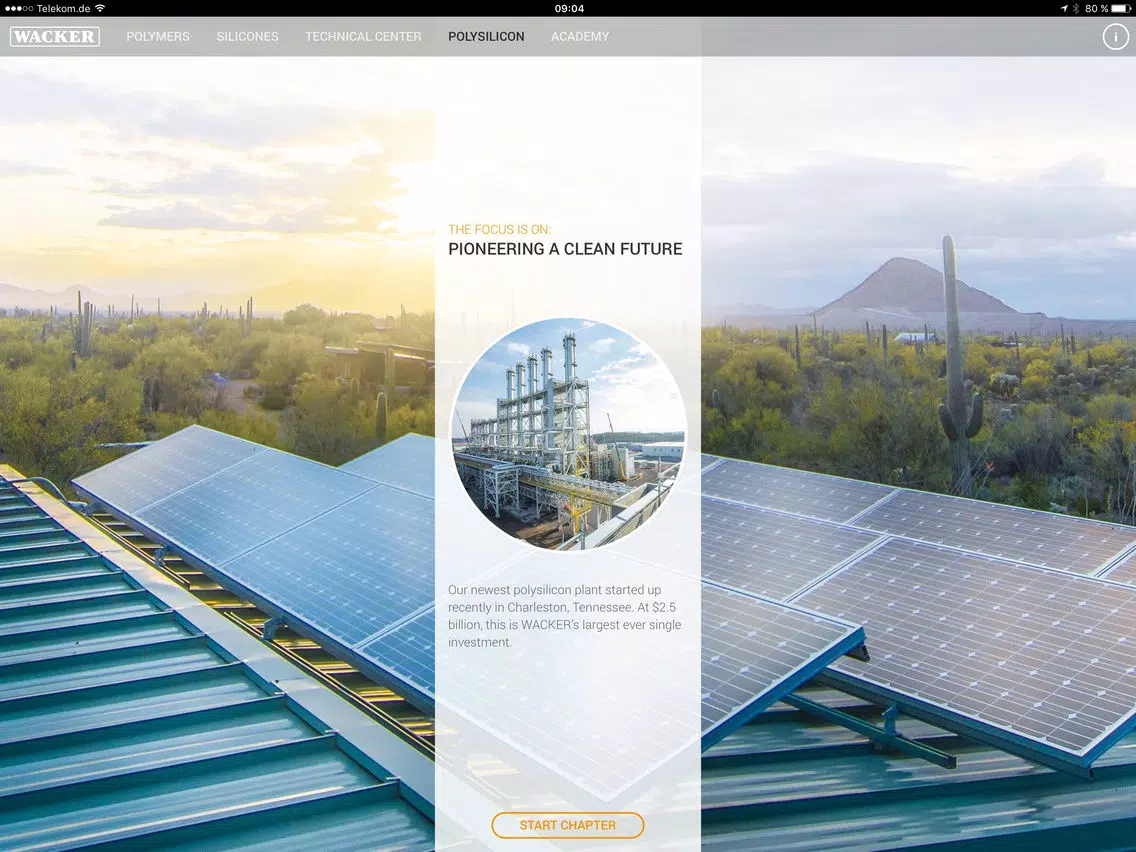Tap the Bluetooth status icon

click(x=1076, y=8)
